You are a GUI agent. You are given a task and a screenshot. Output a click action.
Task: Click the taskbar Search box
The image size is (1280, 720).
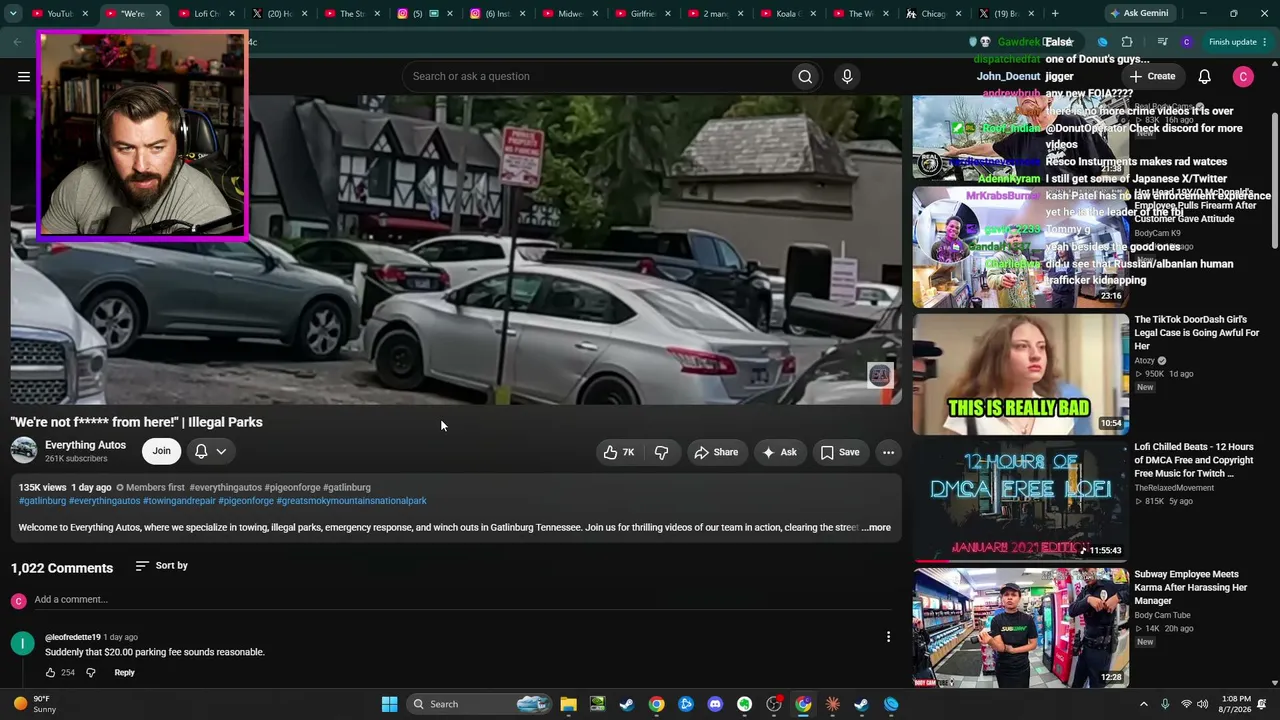[x=480, y=704]
